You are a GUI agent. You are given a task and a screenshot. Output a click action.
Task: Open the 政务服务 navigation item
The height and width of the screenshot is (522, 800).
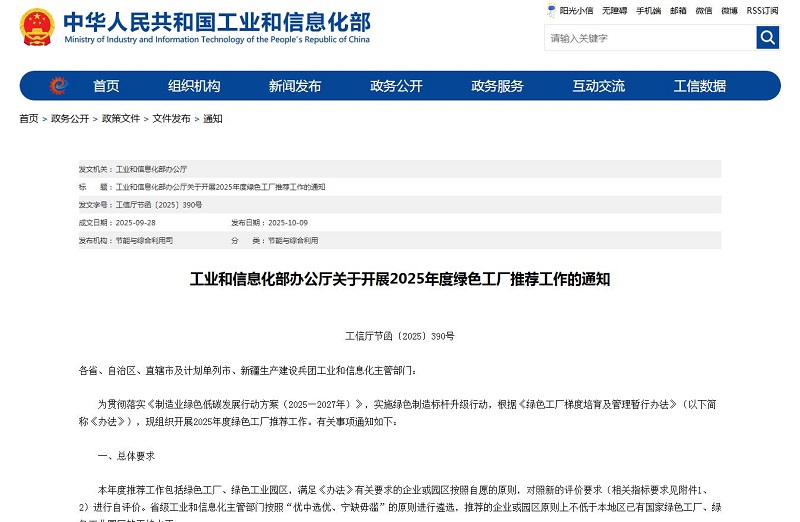click(497, 86)
